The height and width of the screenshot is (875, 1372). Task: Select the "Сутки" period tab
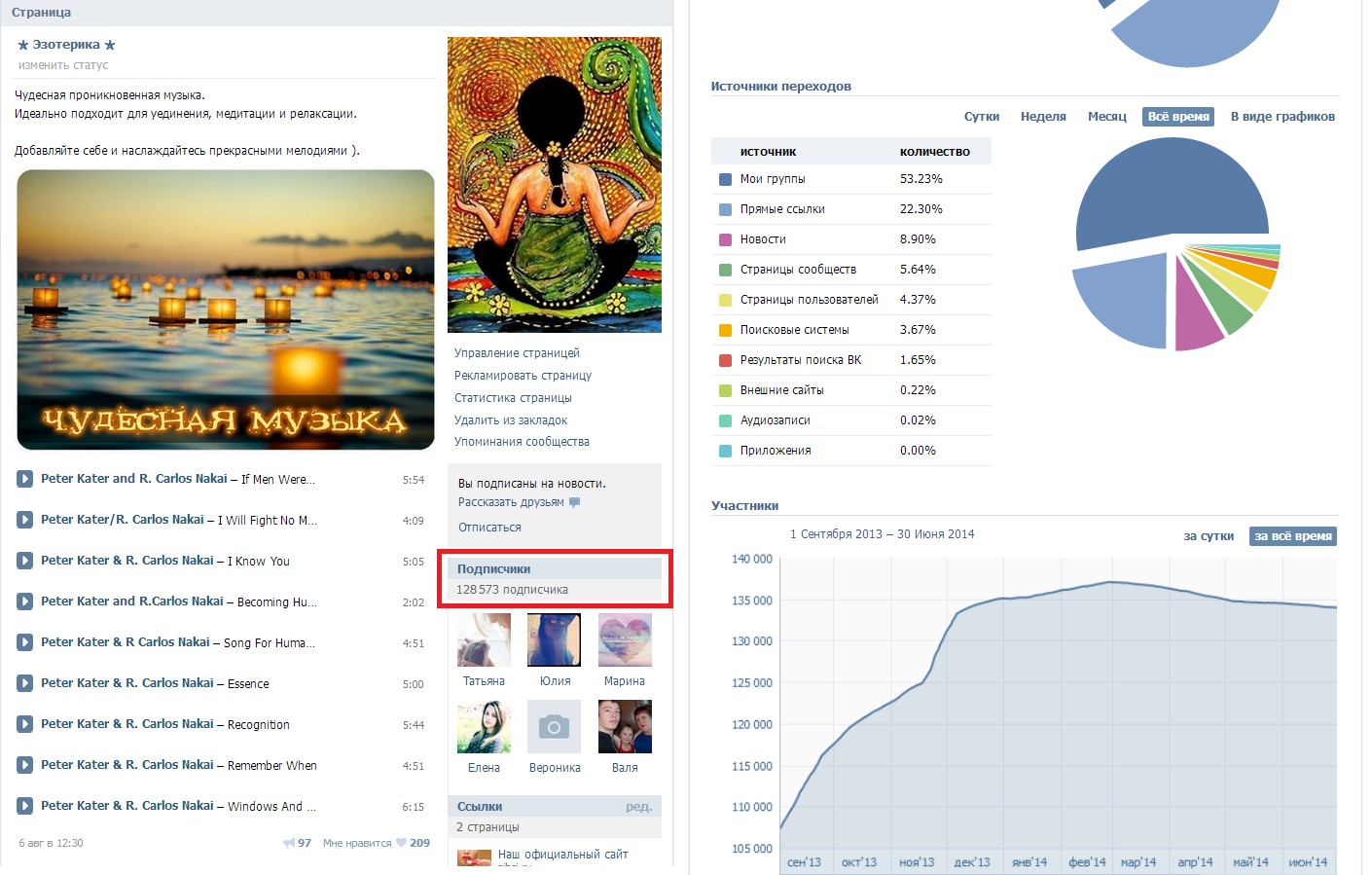point(982,117)
